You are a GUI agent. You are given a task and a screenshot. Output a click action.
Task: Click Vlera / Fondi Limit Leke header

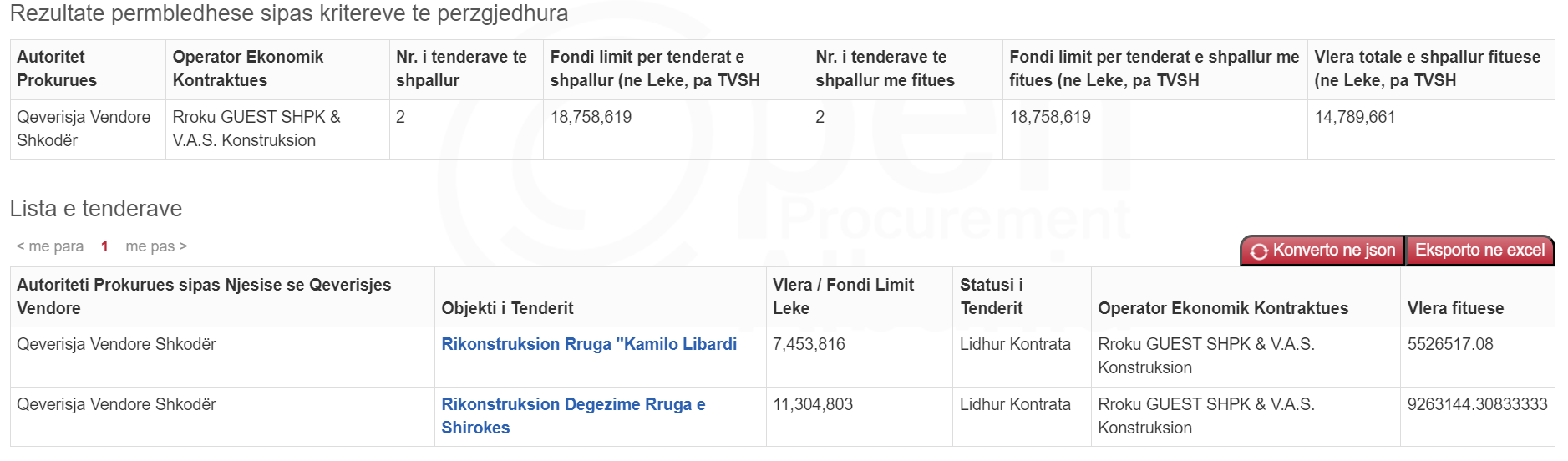(x=843, y=296)
